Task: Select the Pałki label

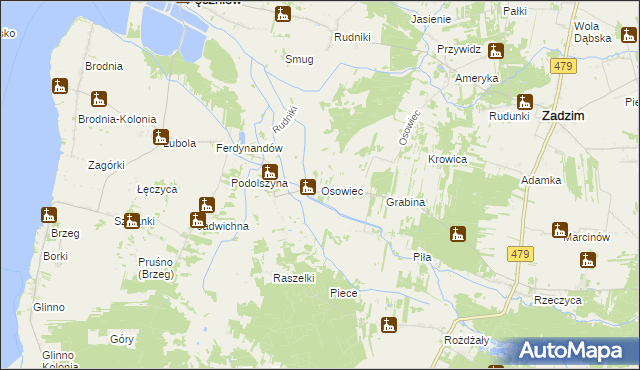Action: click(x=515, y=11)
